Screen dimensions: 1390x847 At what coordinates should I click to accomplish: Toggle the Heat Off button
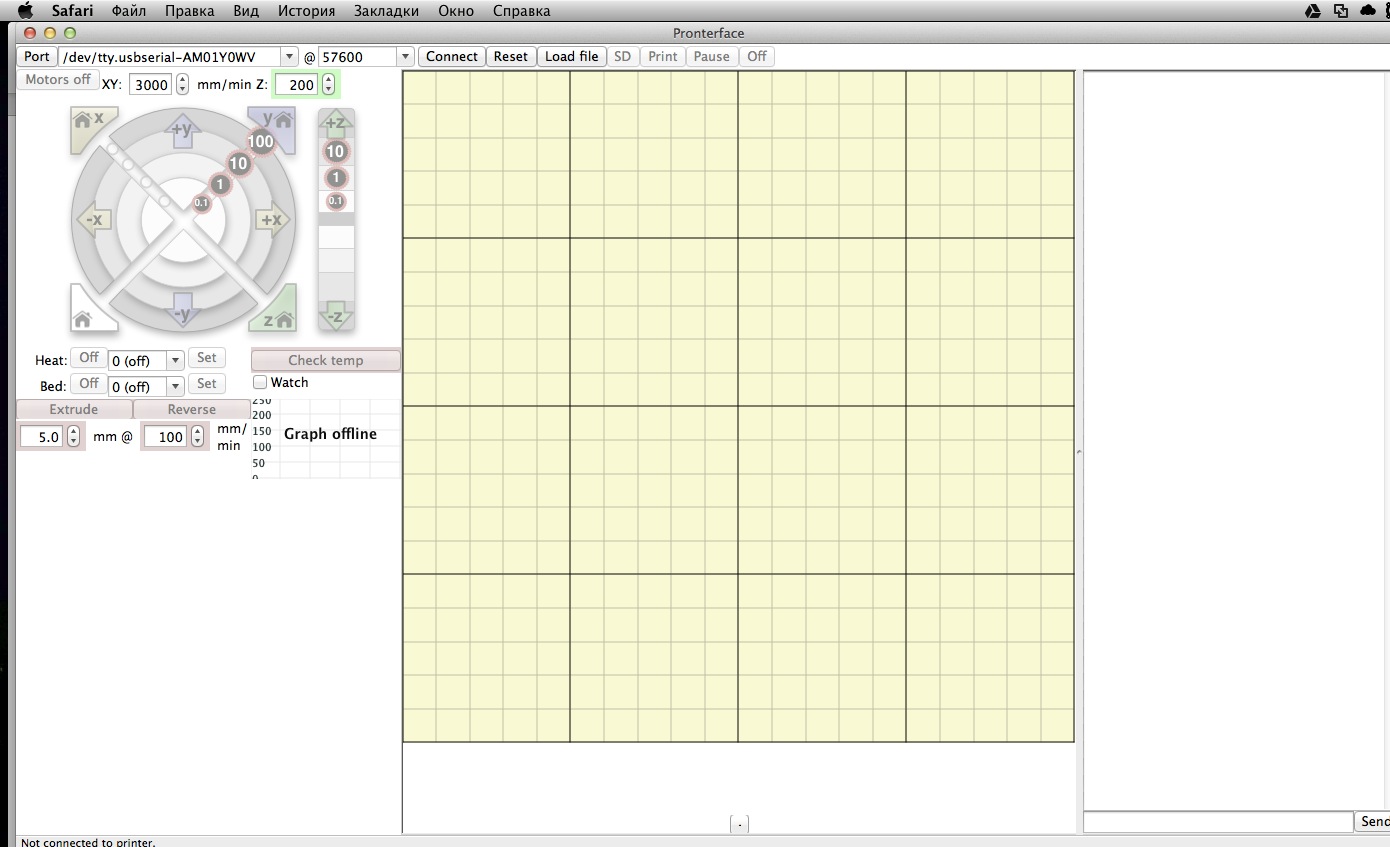tap(89, 358)
